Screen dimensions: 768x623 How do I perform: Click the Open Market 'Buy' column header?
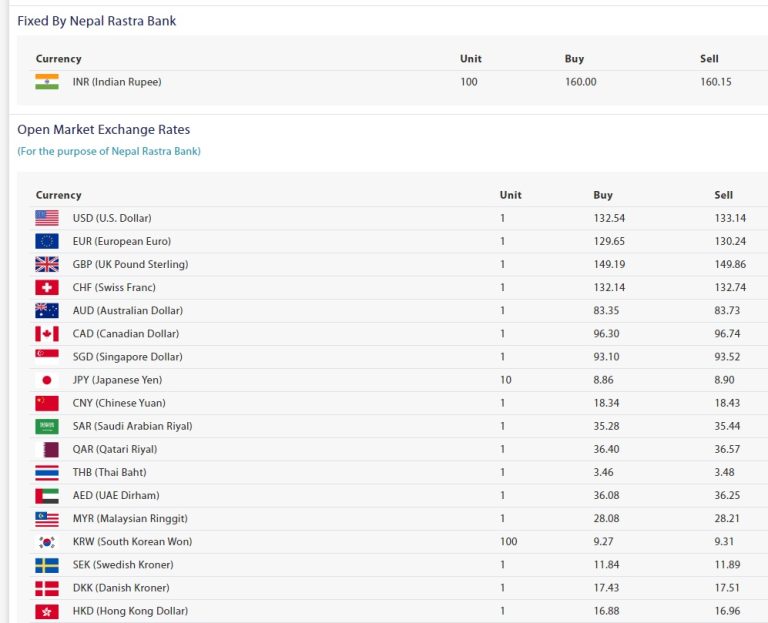[602, 195]
